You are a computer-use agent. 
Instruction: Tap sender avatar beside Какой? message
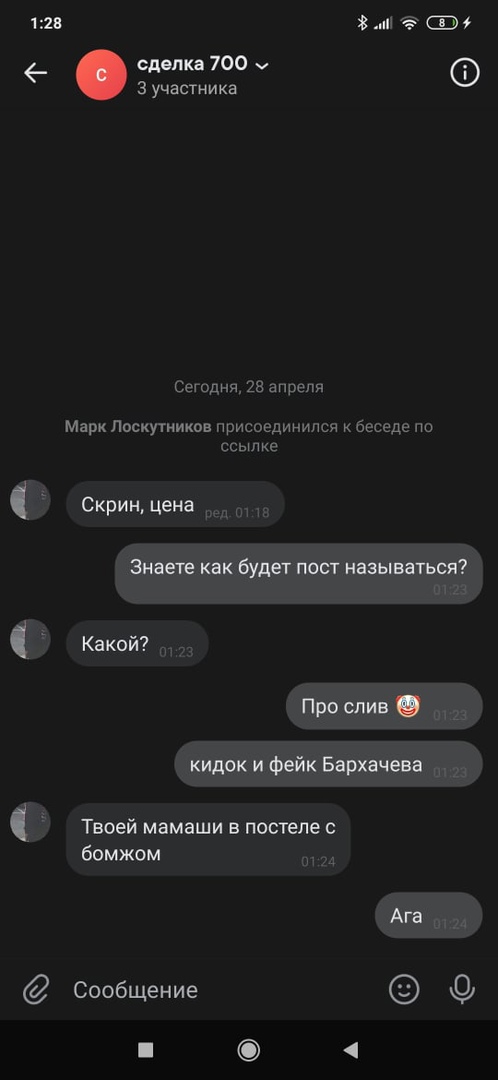[x=30, y=638]
